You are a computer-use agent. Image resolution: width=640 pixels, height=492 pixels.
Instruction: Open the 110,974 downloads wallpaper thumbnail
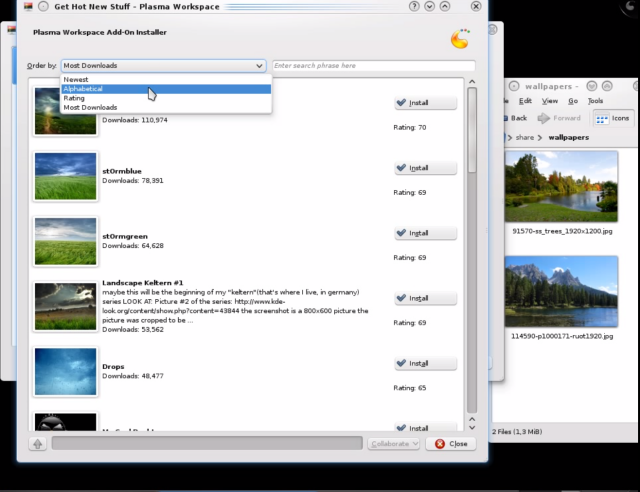[x=65, y=111]
